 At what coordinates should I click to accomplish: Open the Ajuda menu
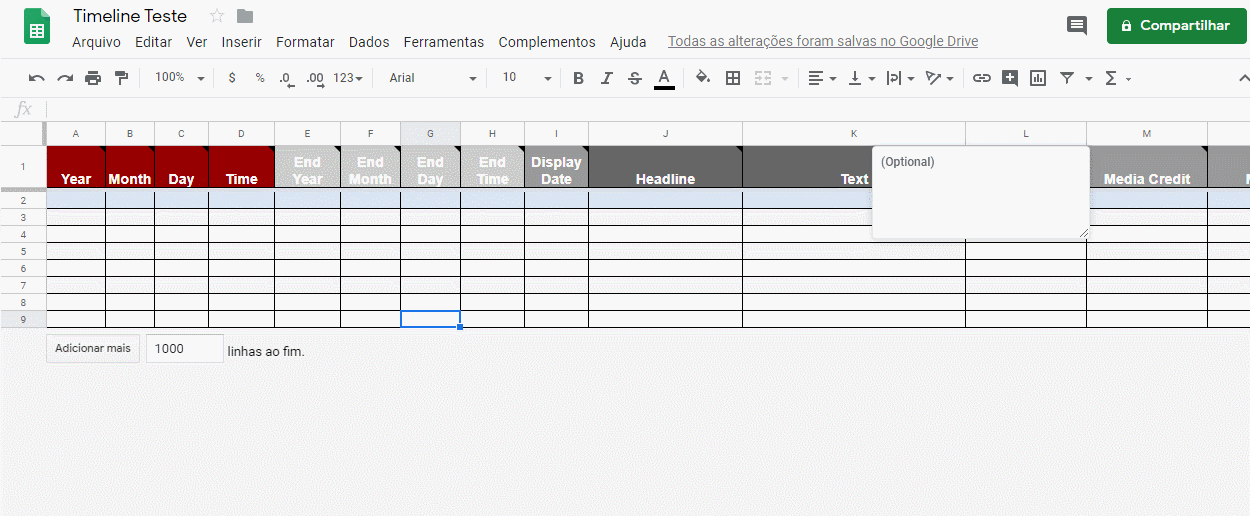click(628, 42)
